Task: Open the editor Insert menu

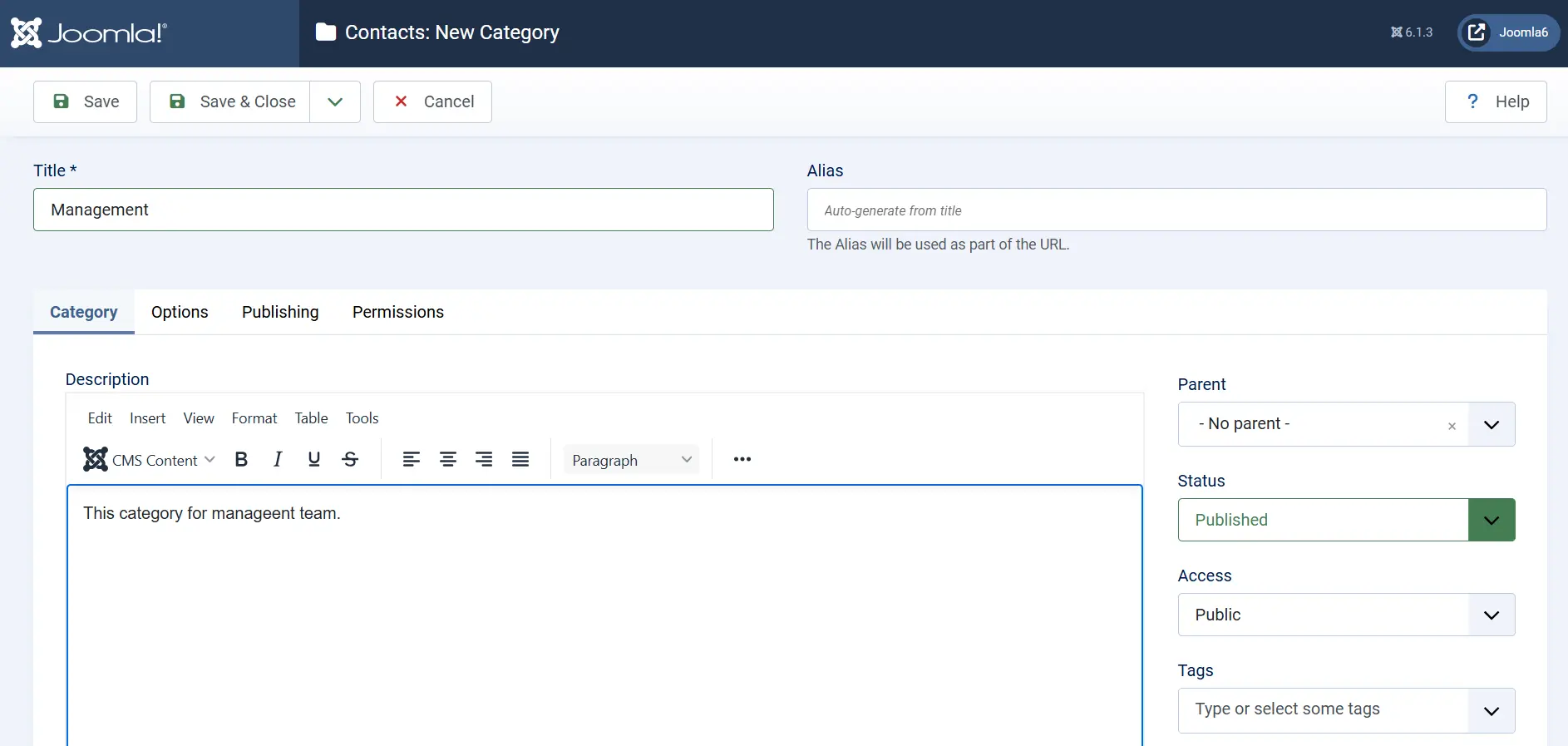Action: (x=148, y=418)
